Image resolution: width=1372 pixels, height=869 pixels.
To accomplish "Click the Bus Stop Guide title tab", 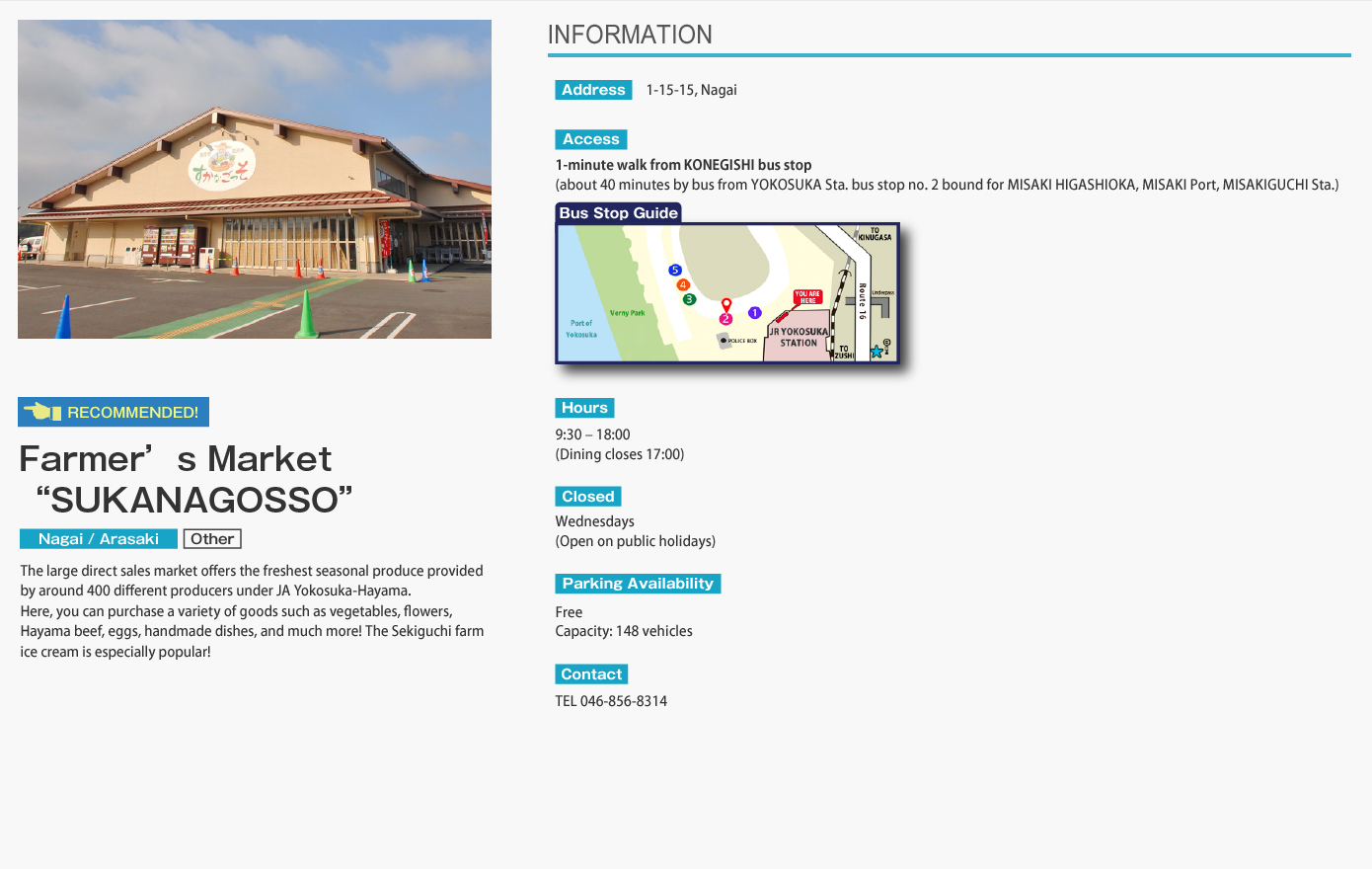I will (618, 213).
